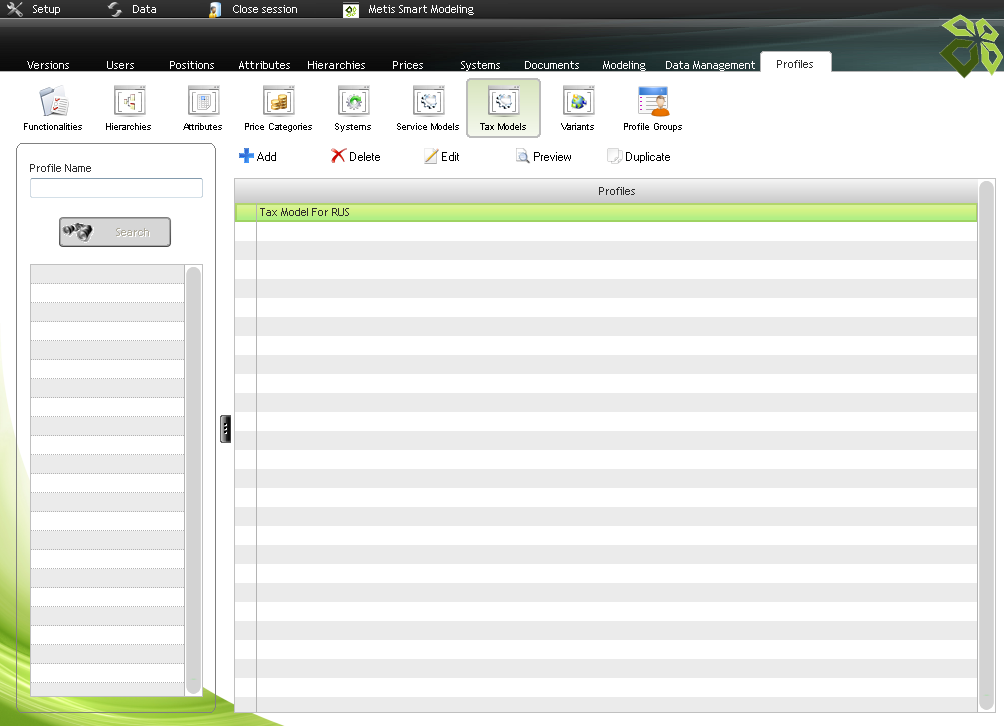The width and height of the screenshot is (1004, 726).
Task: Open the Profile Groups icon
Action: pyautogui.click(x=653, y=108)
